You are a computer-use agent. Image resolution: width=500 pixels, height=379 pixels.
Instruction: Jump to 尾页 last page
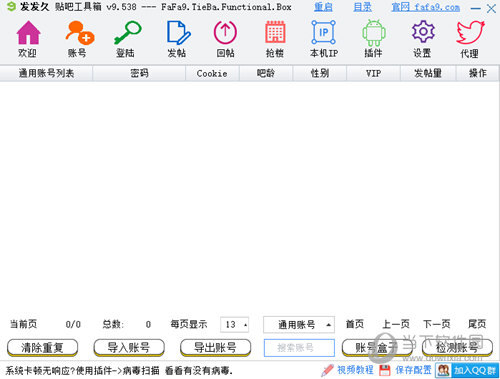pyautogui.click(x=477, y=324)
